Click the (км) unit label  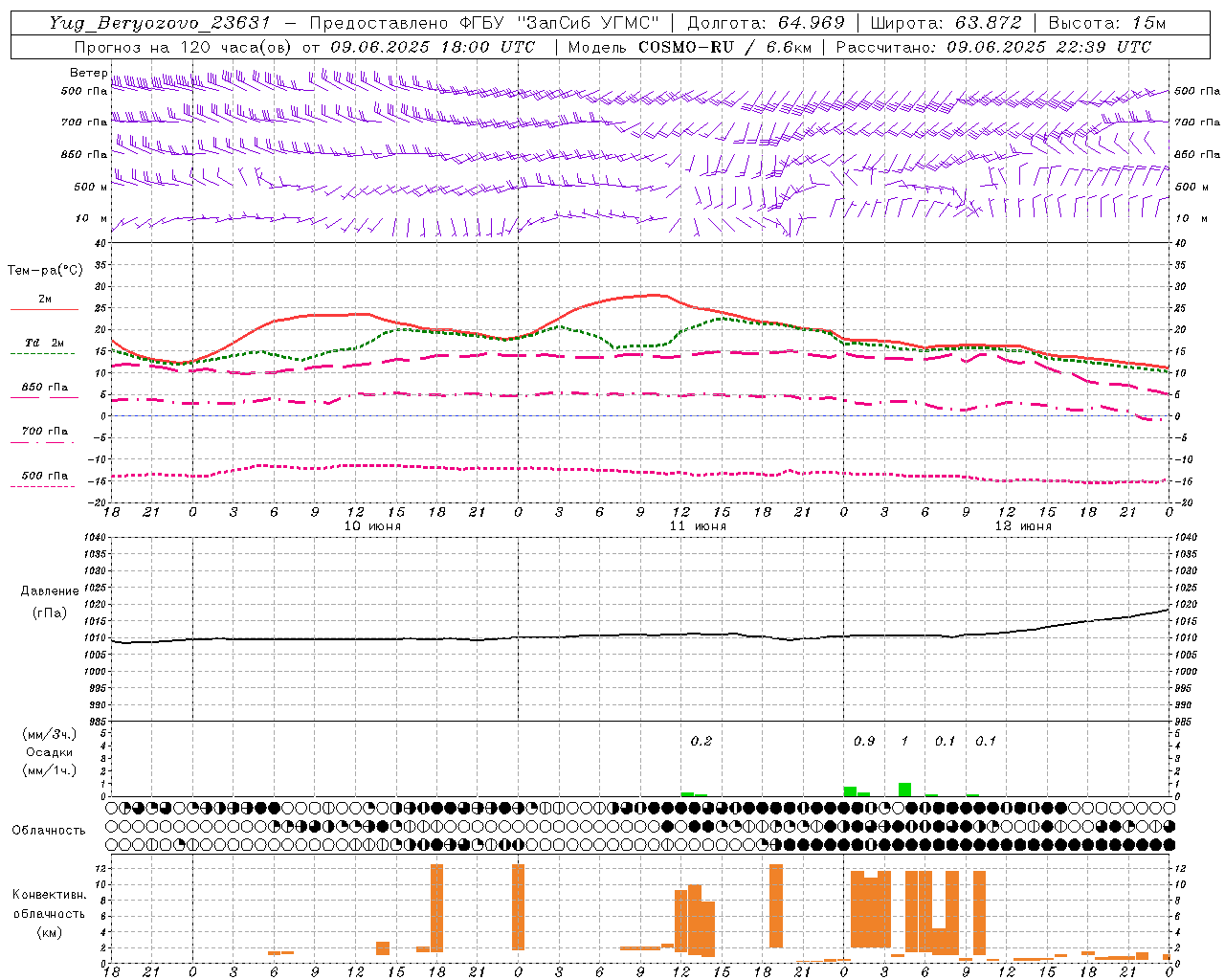pos(49,932)
